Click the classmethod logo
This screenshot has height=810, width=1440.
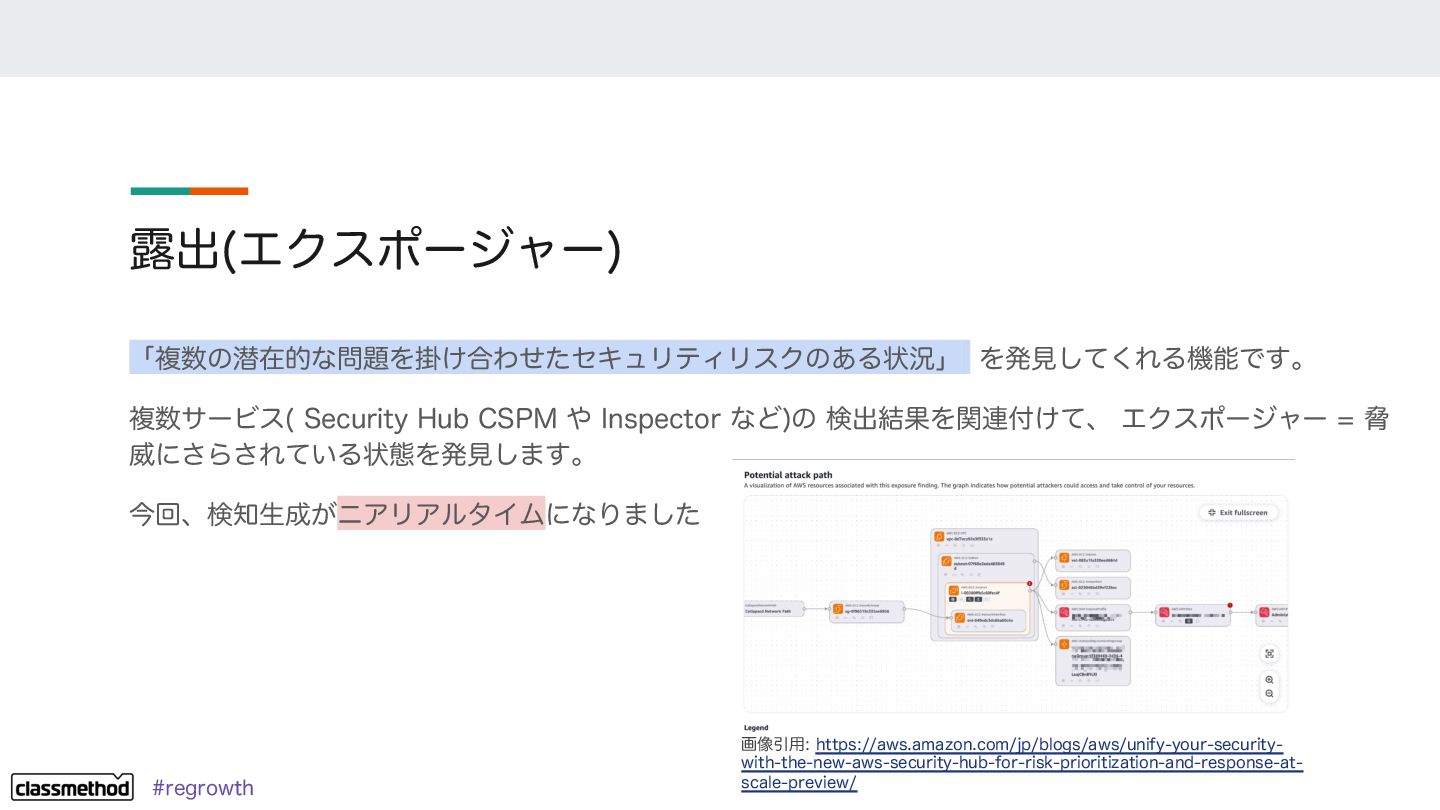(x=73, y=787)
